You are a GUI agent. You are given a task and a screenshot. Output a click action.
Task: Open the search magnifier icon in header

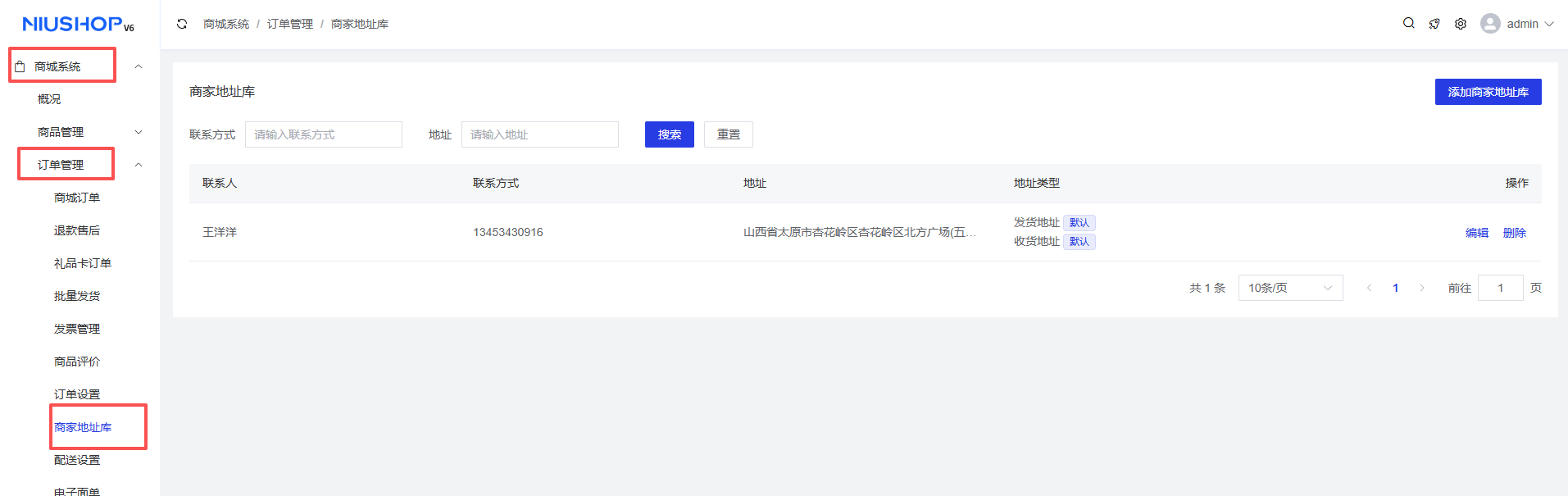1408,24
